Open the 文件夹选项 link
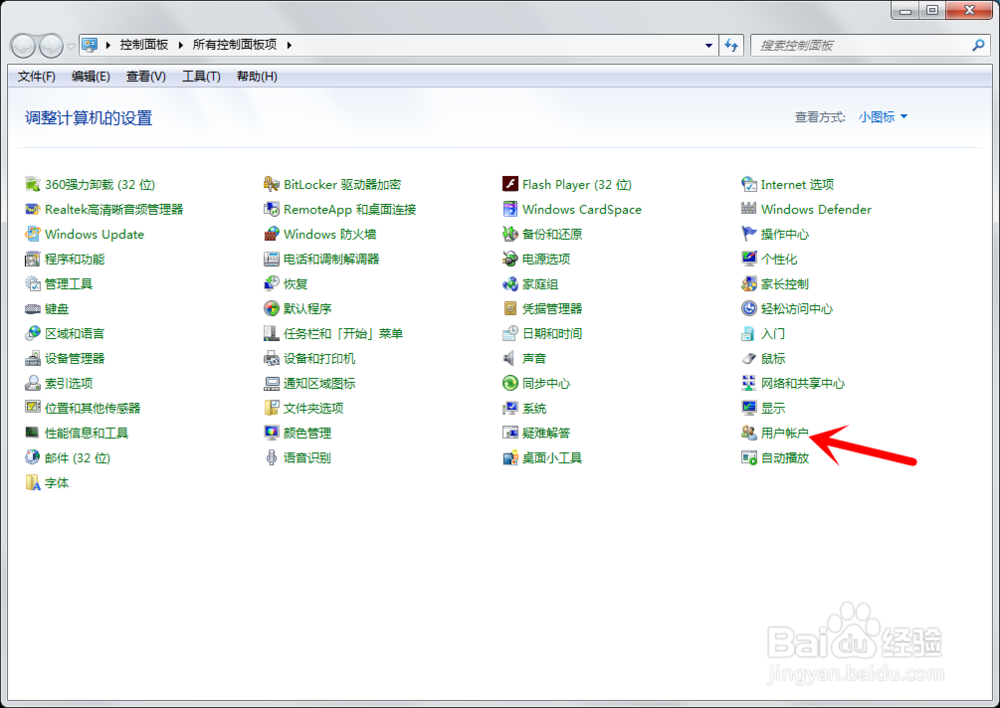The width and height of the screenshot is (1000, 708). point(313,408)
